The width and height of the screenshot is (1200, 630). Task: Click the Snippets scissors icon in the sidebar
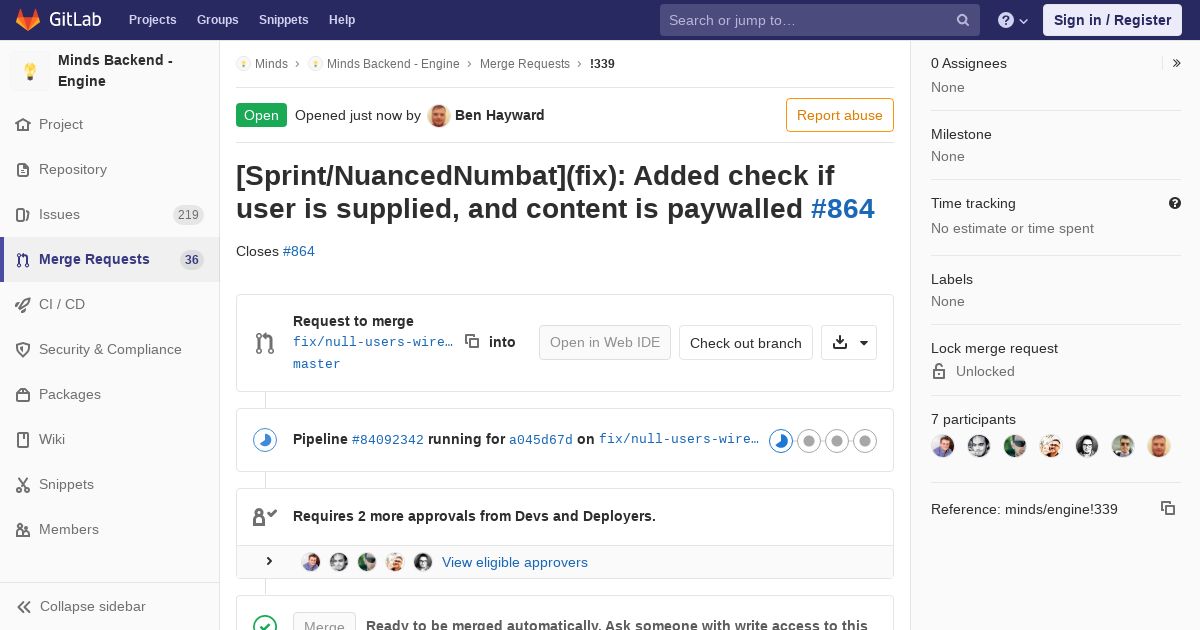click(x=23, y=485)
